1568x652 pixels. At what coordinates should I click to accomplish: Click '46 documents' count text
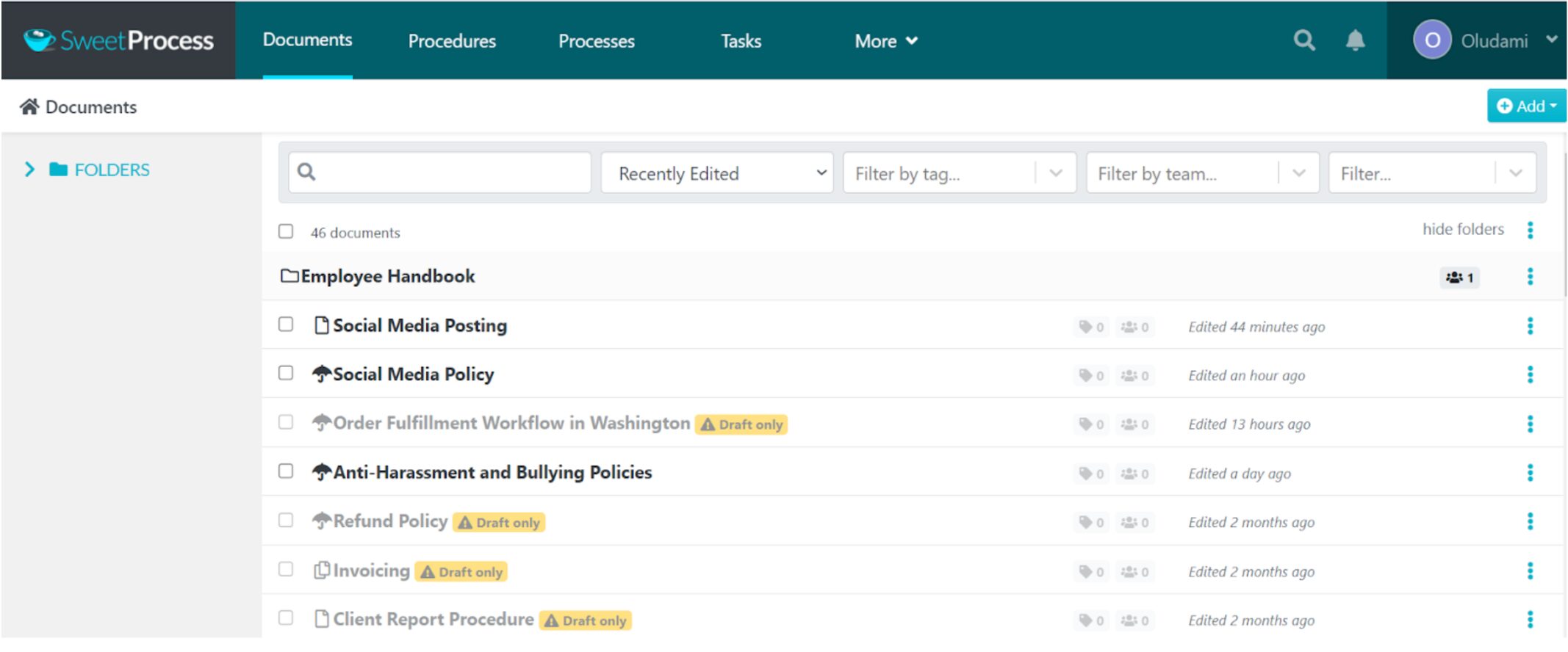tap(355, 233)
